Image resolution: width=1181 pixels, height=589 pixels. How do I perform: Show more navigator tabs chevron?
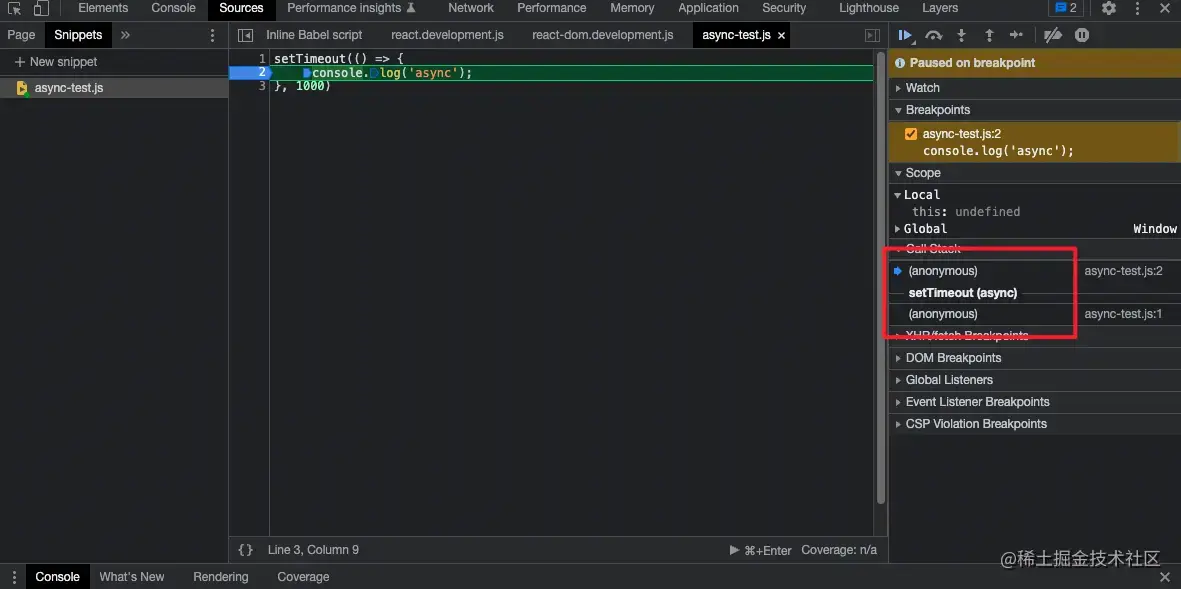point(125,35)
